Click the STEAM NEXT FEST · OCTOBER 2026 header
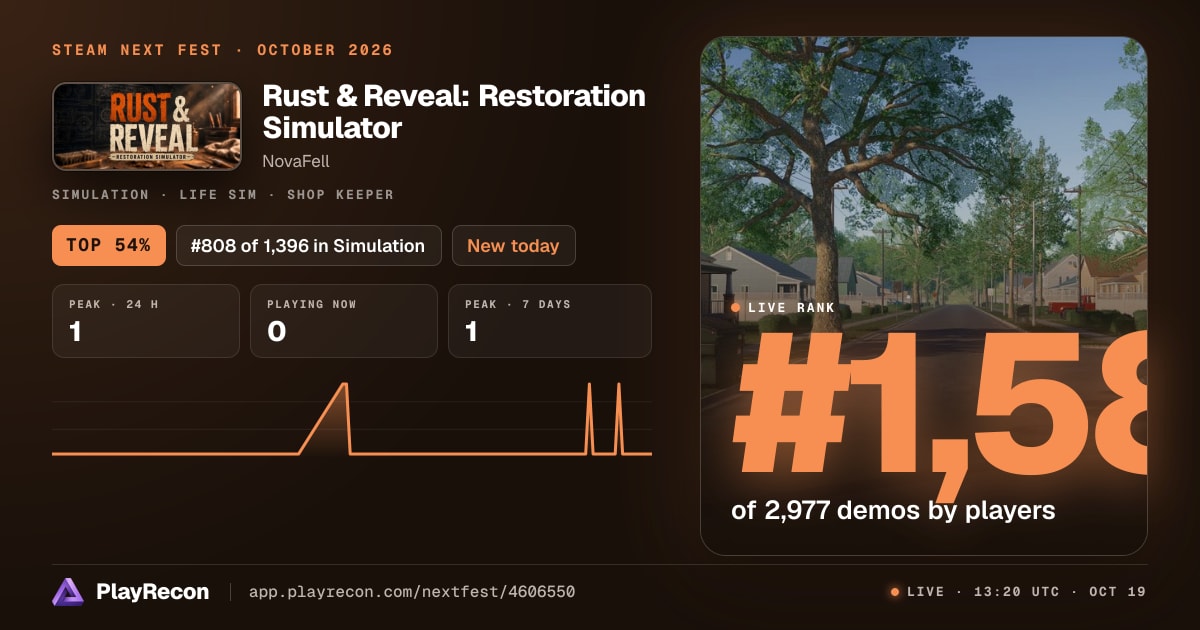 pyautogui.click(x=223, y=50)
